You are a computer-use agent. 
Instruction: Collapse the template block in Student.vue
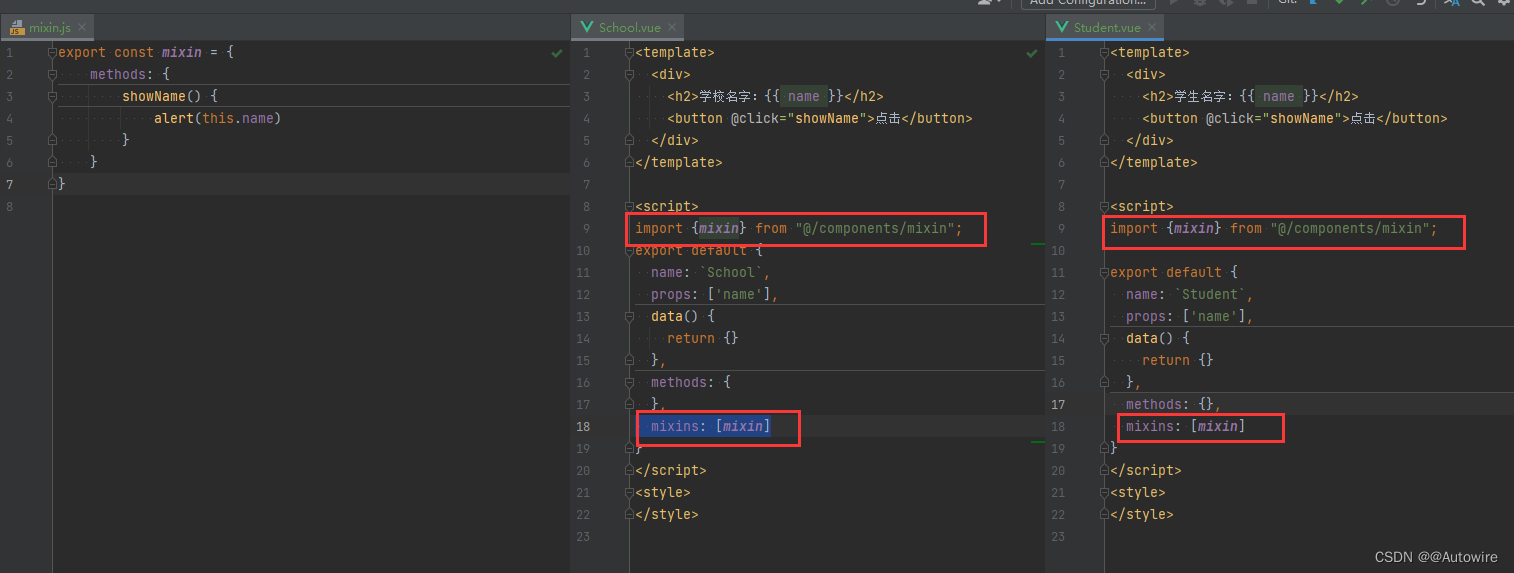point(1104,52)
